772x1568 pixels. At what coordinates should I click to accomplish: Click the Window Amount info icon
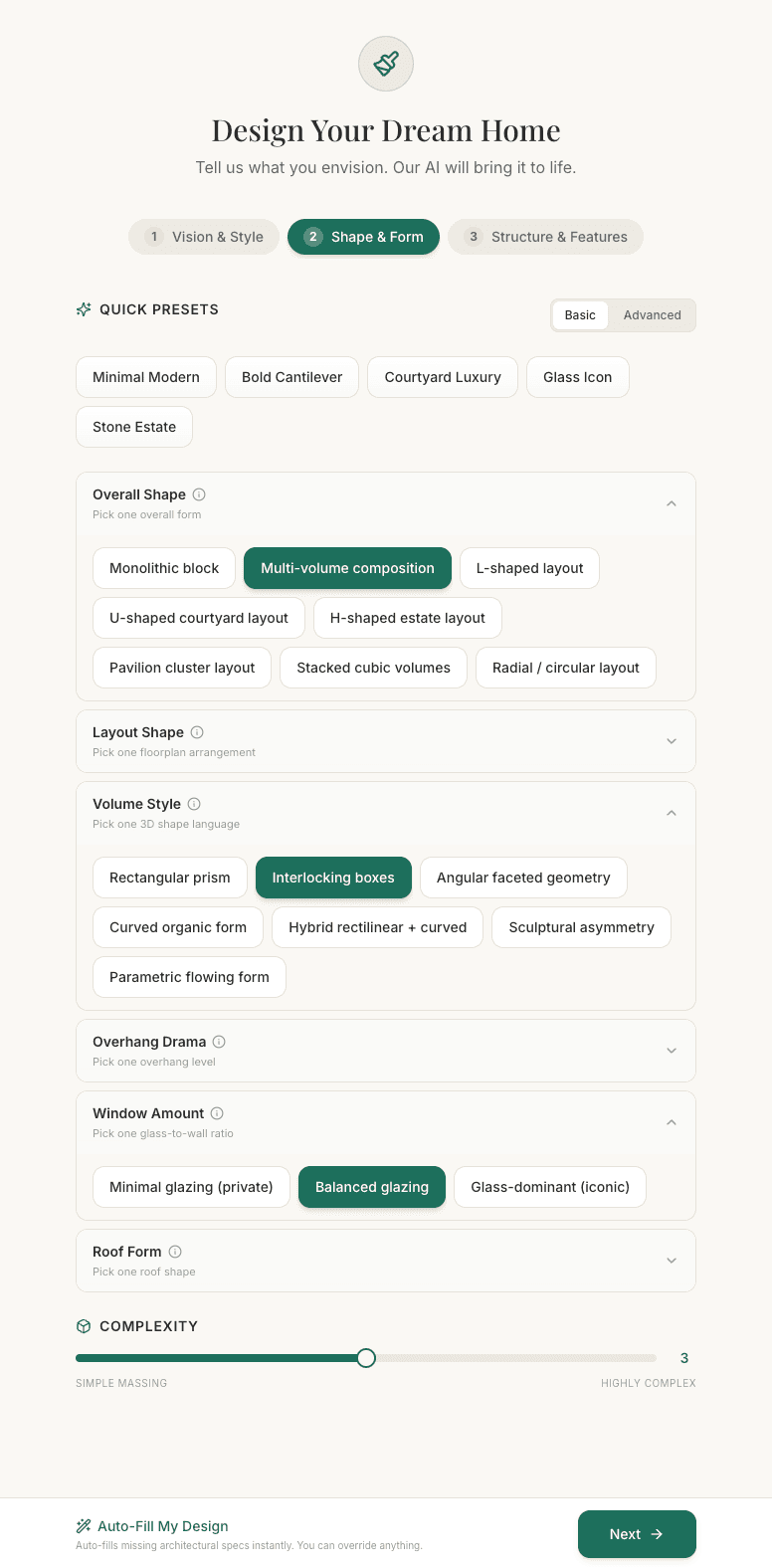click(217, 1113)
